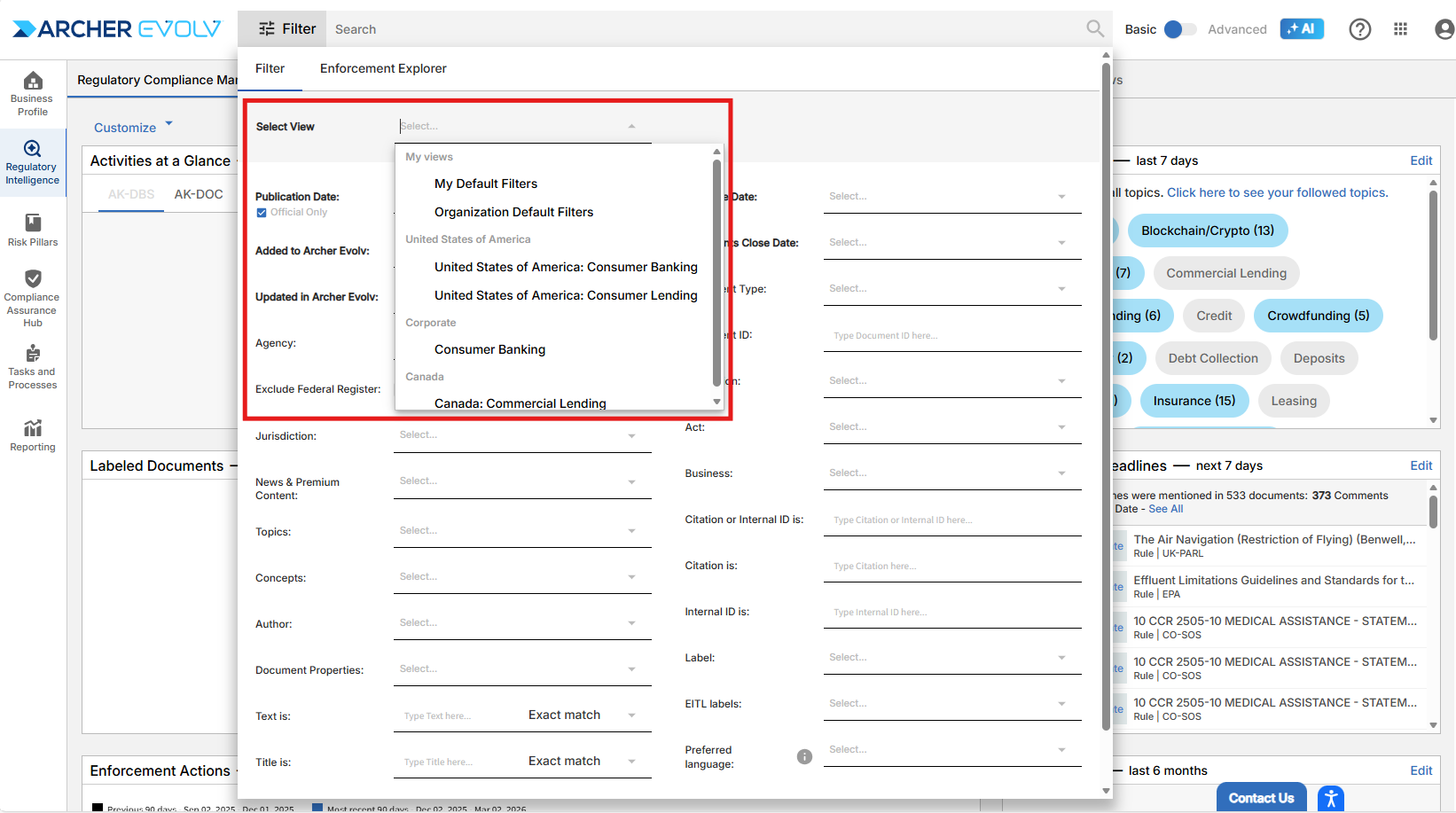
Task: Click the info icon beside Preferred language
Action: [x=804, y=756]
